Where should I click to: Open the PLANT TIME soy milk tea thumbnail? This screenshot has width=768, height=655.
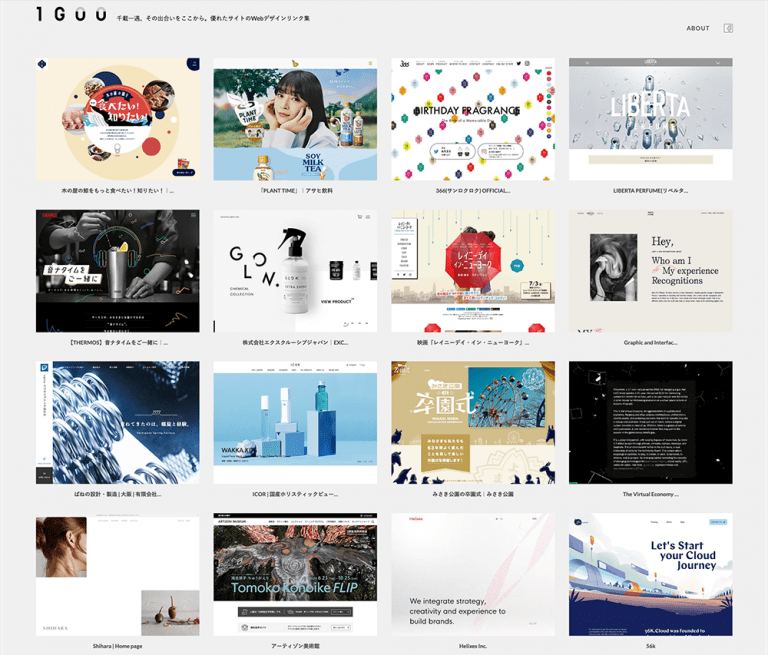point(295,119)
